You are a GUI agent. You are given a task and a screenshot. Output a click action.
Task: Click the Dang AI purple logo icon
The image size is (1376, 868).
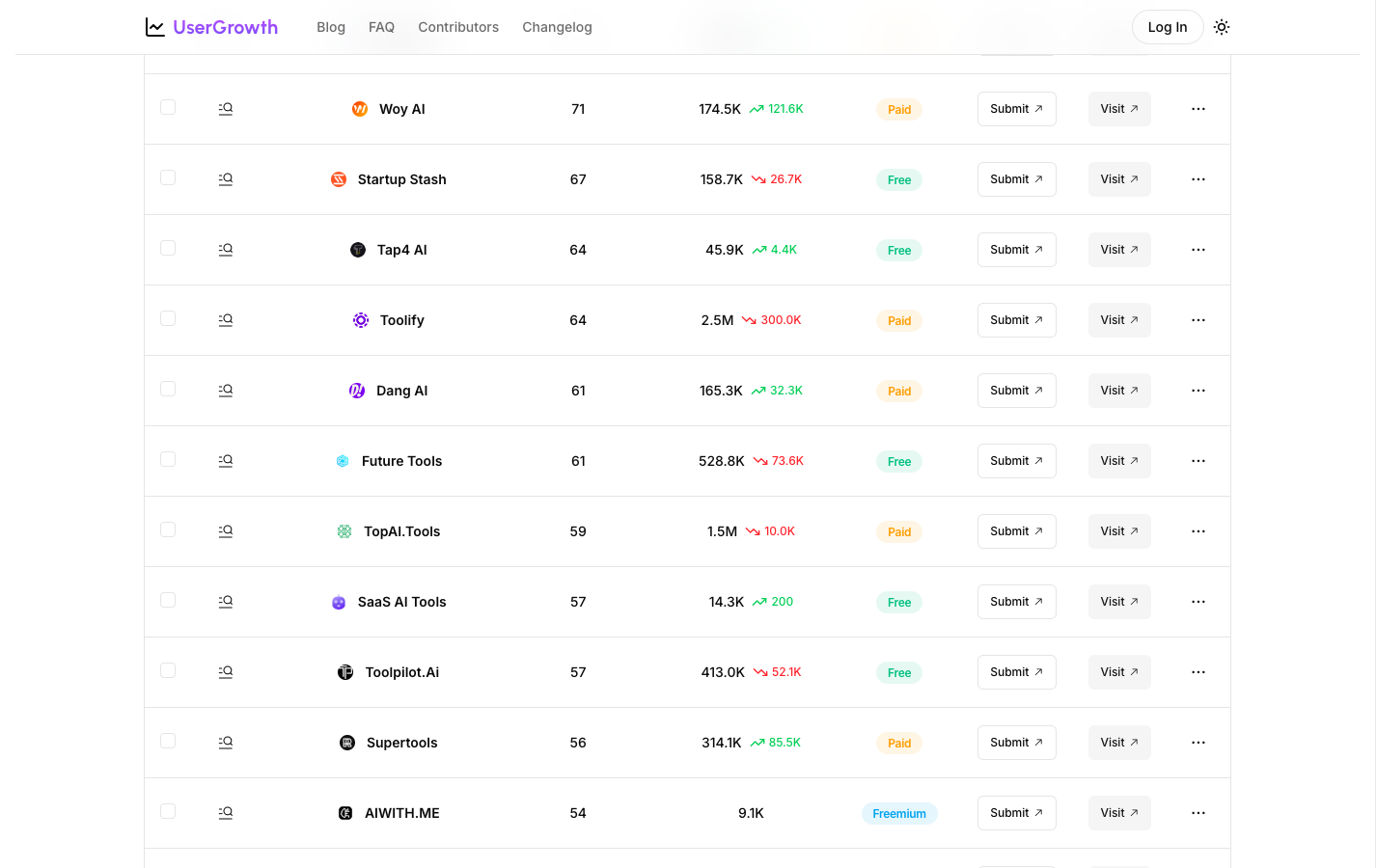(x=357, y=390)
